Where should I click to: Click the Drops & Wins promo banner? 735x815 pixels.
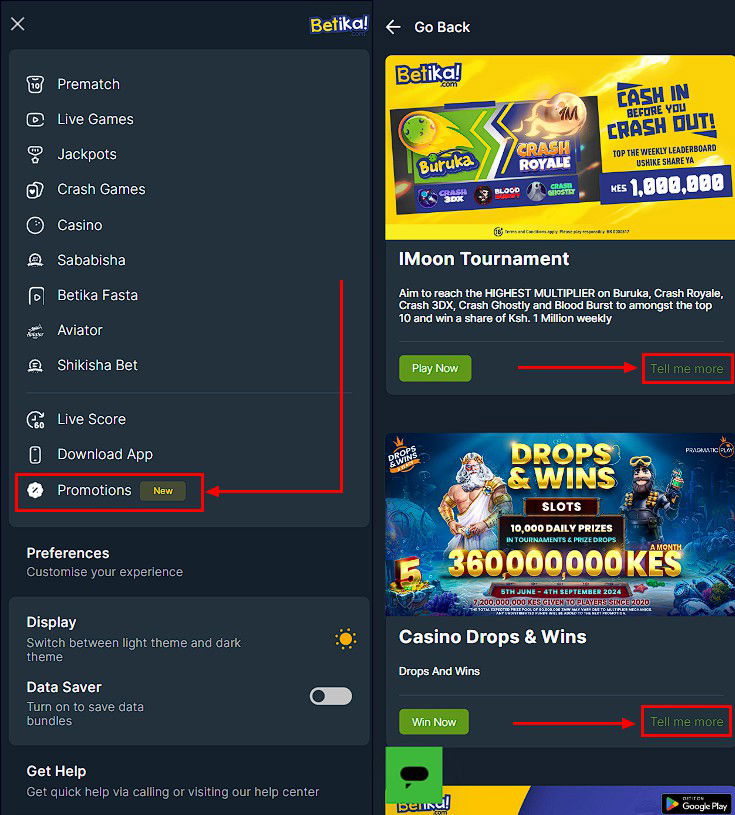[x=560, y=525]
